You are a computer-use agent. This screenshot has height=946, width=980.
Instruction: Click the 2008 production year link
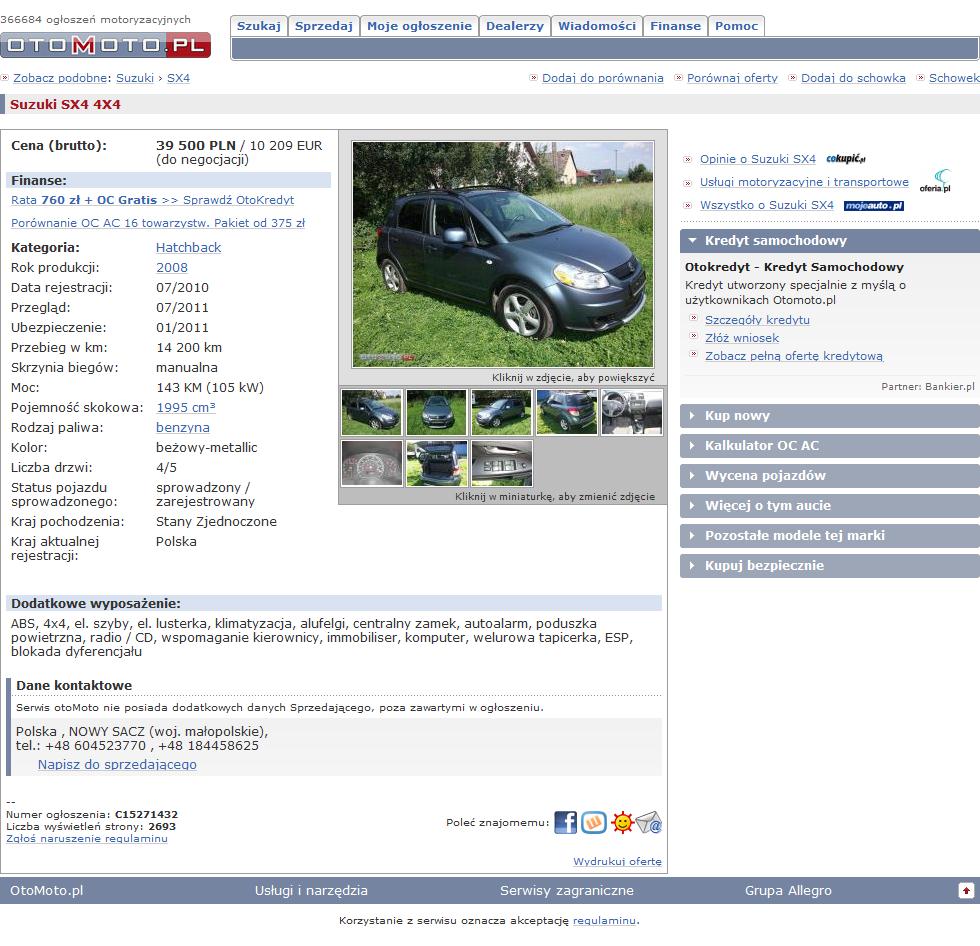click(172, 267)
